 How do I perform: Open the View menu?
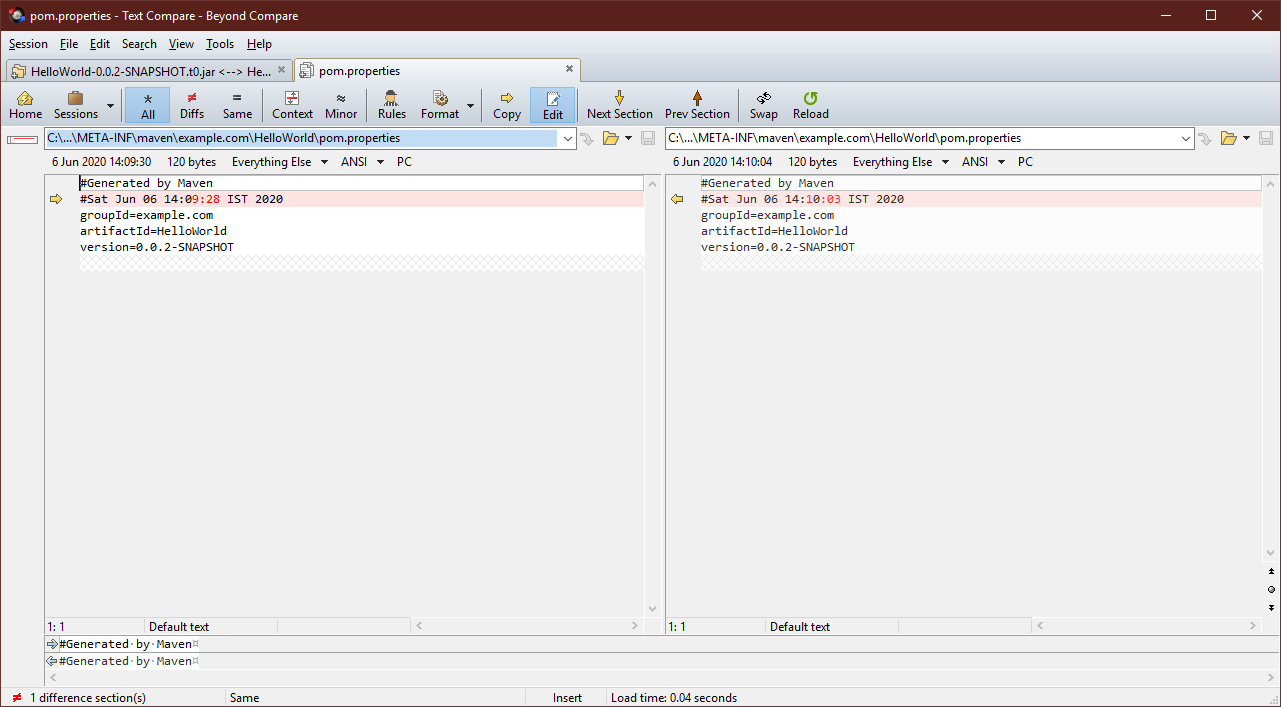[181, 44]
